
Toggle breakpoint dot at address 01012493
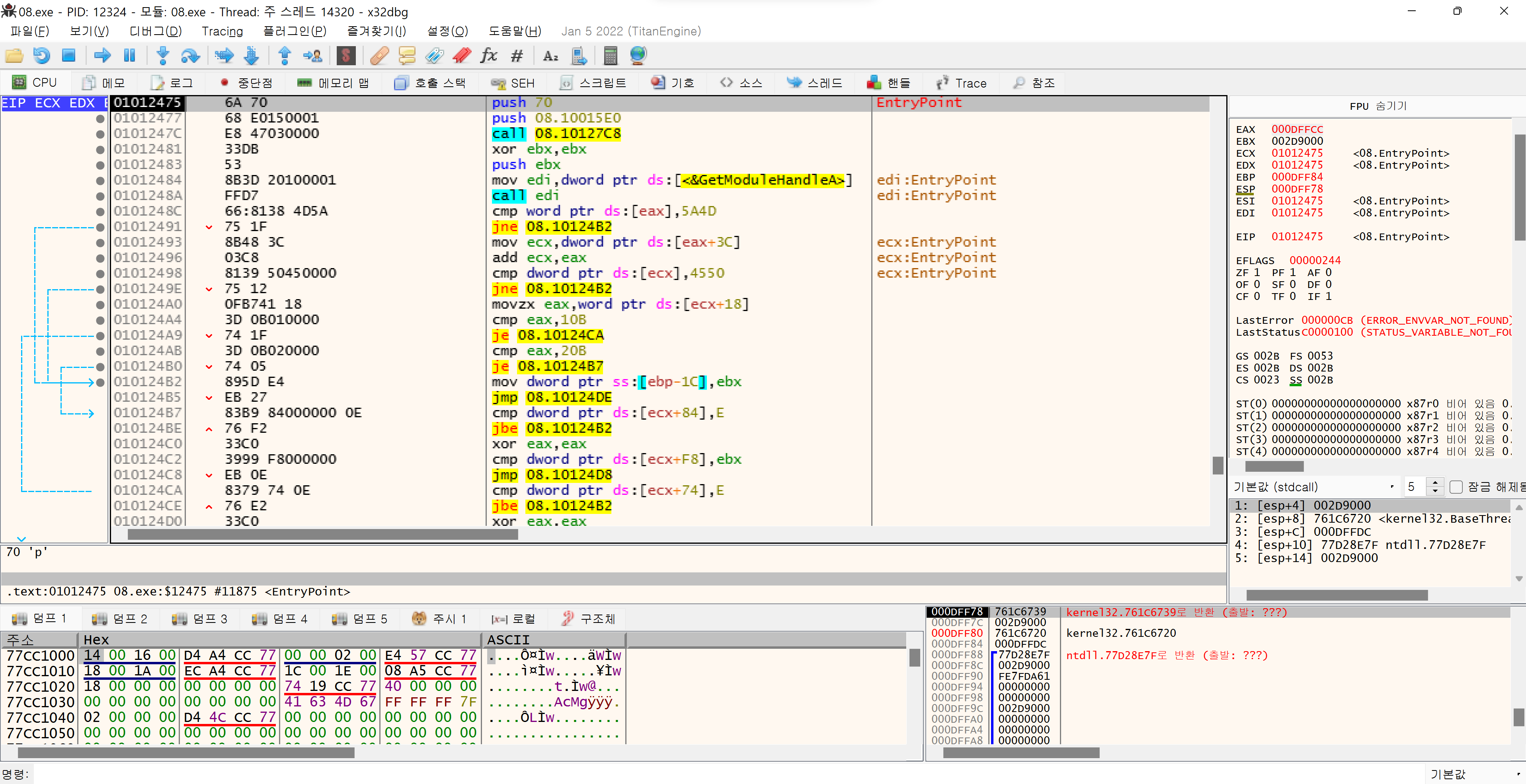(100, 242)
